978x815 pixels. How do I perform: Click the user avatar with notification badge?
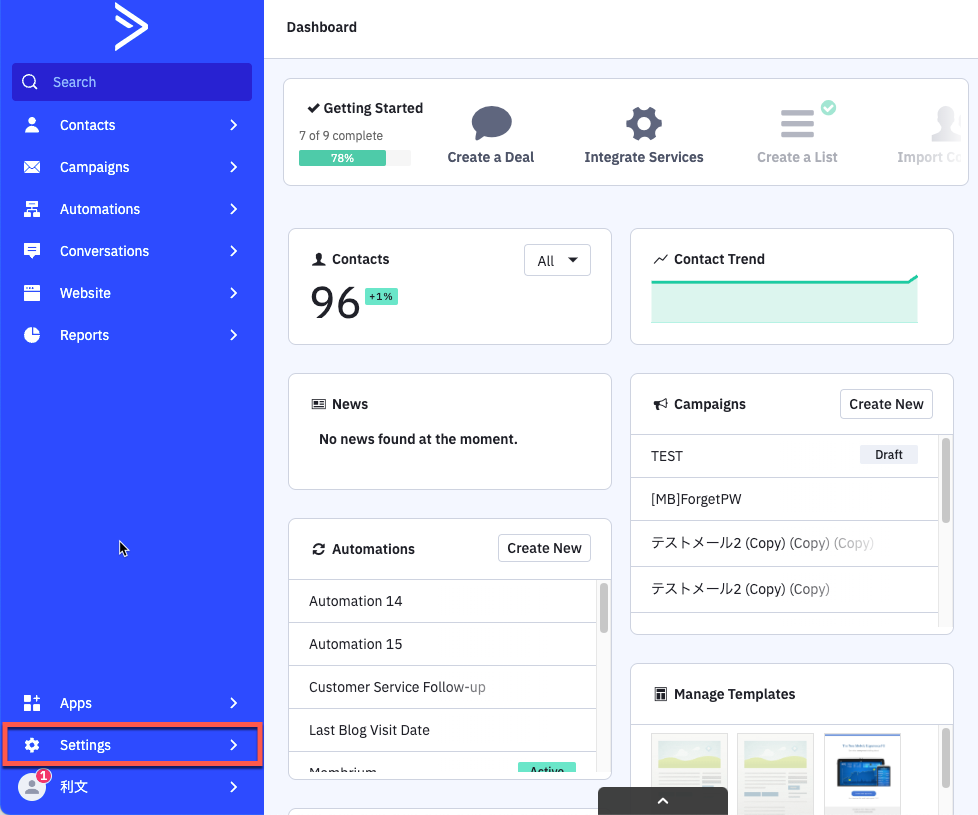coord(32,787)
